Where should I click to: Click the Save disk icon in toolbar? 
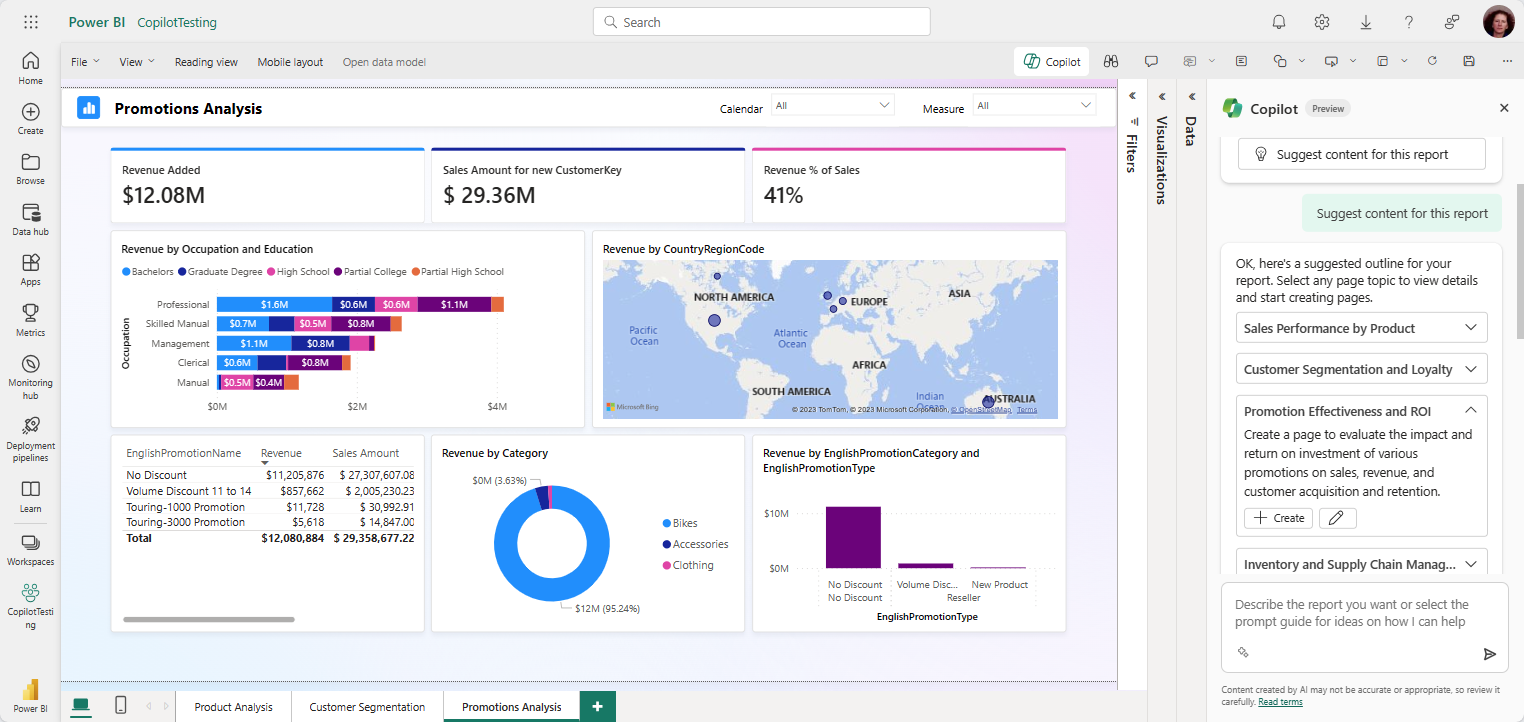click(1468, 61)
